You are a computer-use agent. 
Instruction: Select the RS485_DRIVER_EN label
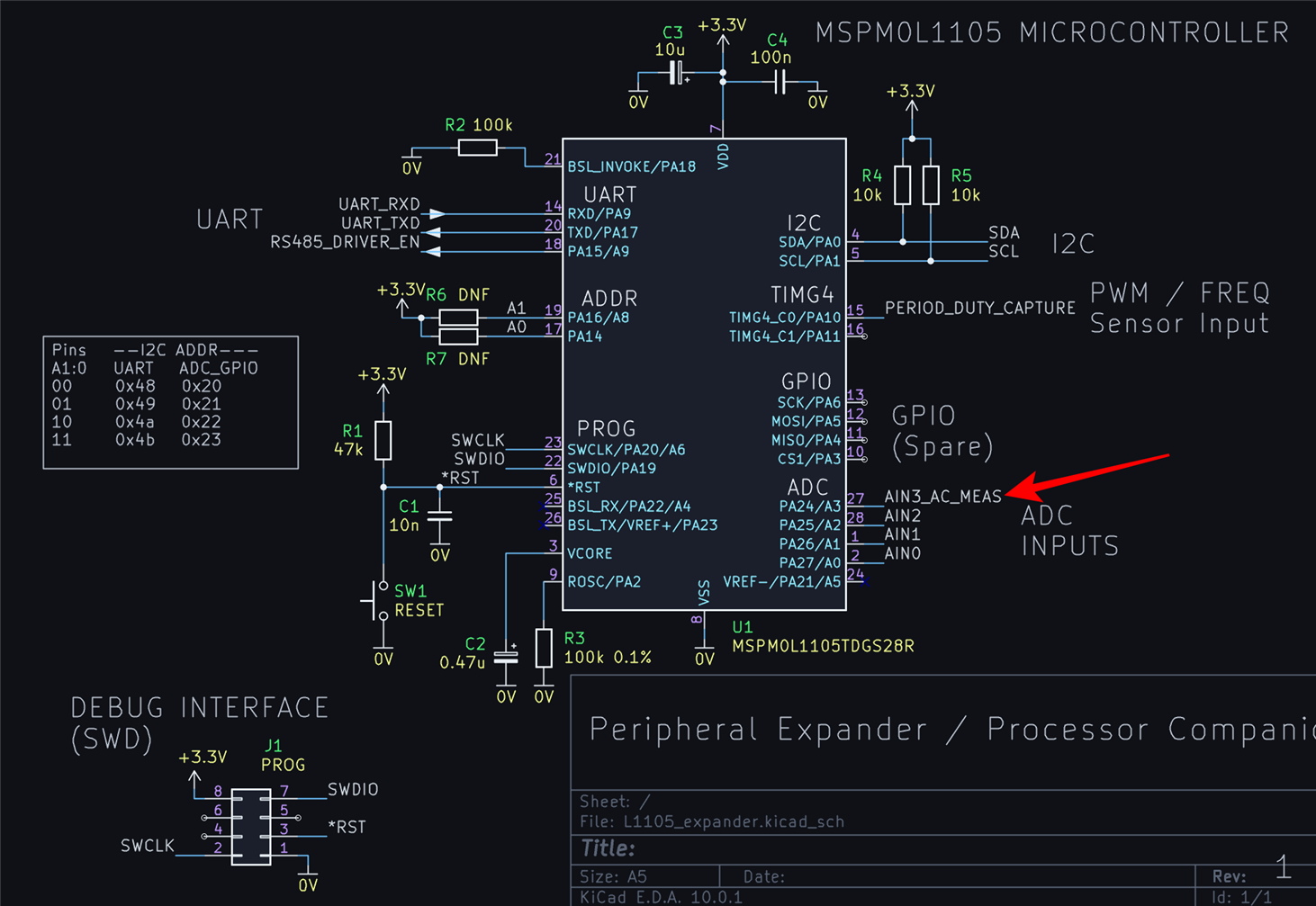coord(345,242)
